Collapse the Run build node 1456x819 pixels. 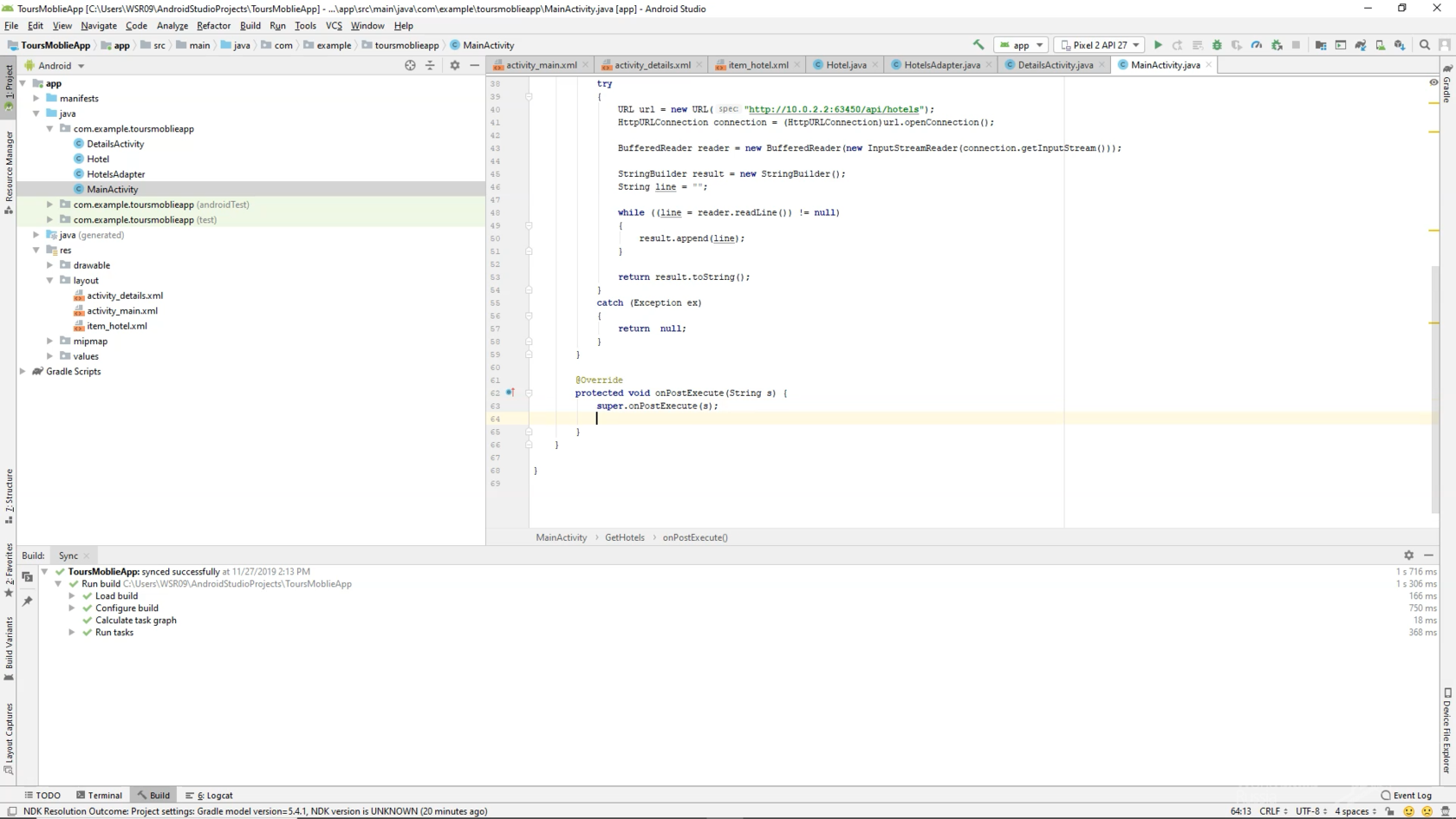pos(58,583)
